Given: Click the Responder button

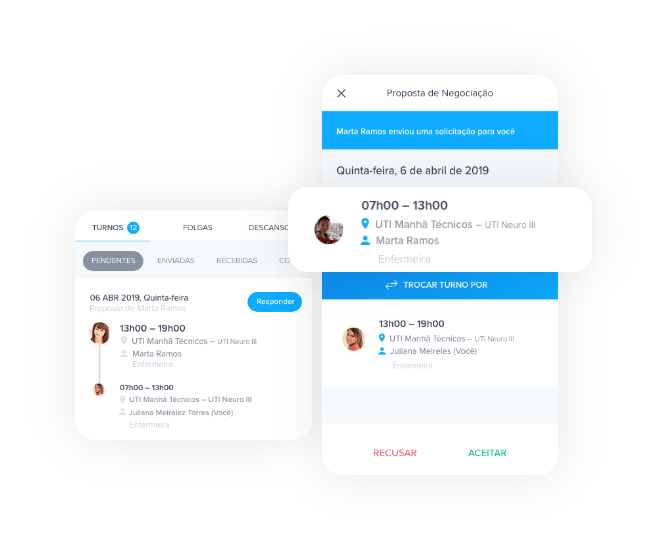Looking at the screenshot, I should (275, 302).
